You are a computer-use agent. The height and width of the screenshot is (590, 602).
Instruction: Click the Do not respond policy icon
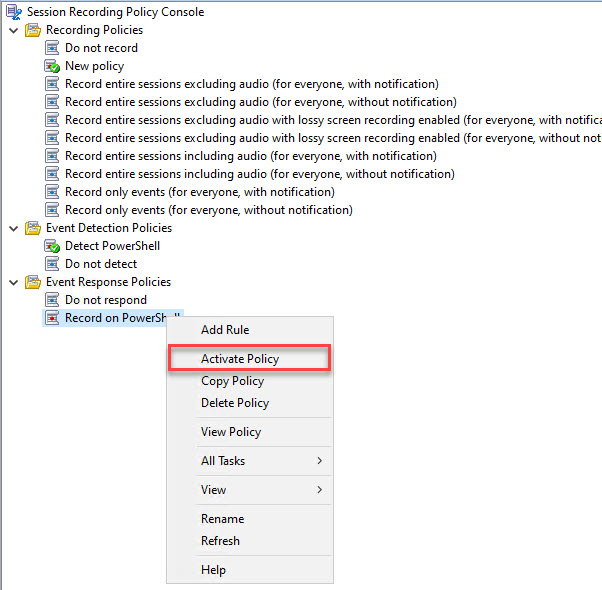tap(52, 300)
